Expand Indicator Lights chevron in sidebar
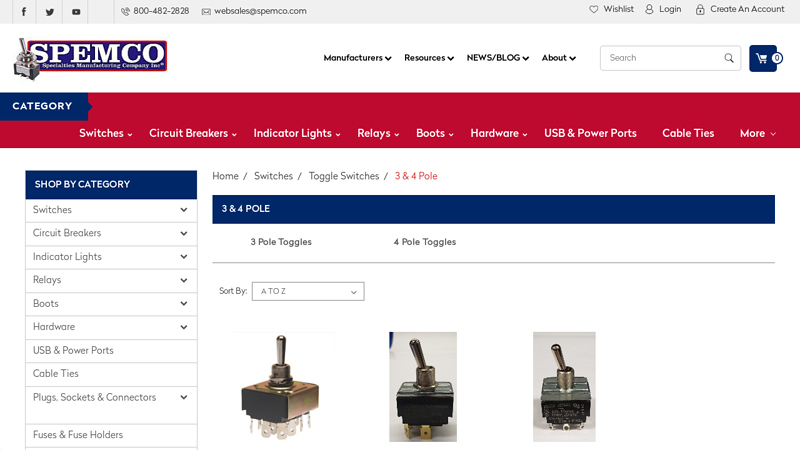The image size is (800, 450). (184, 257)
